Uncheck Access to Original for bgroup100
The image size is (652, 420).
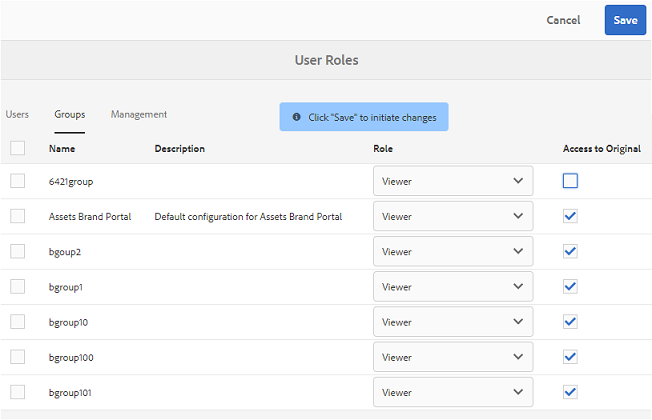click(x=570, y=357)
